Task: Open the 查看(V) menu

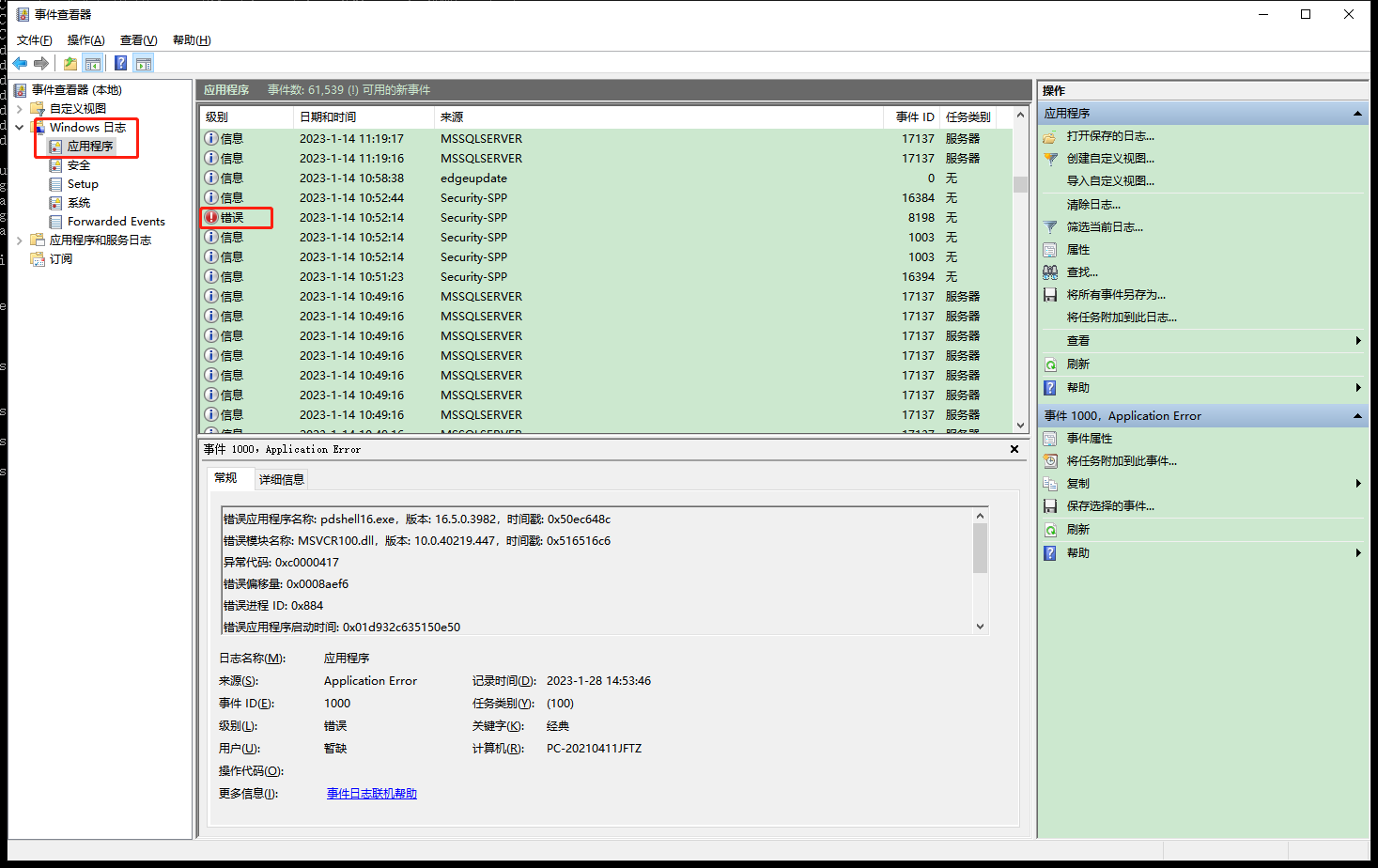Action: (x=139, y=40)
